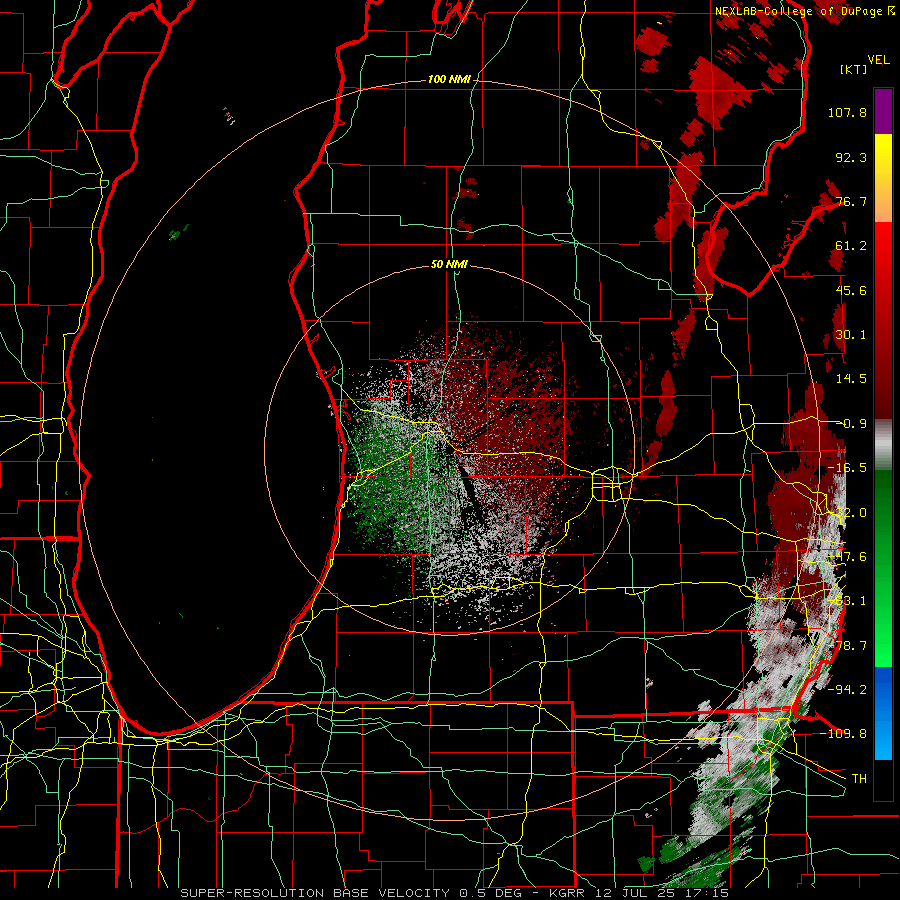Click the Super-Resolution Base Velocity caption text
900x900 pixels.
pyautogui.click(x=455, y=893)
